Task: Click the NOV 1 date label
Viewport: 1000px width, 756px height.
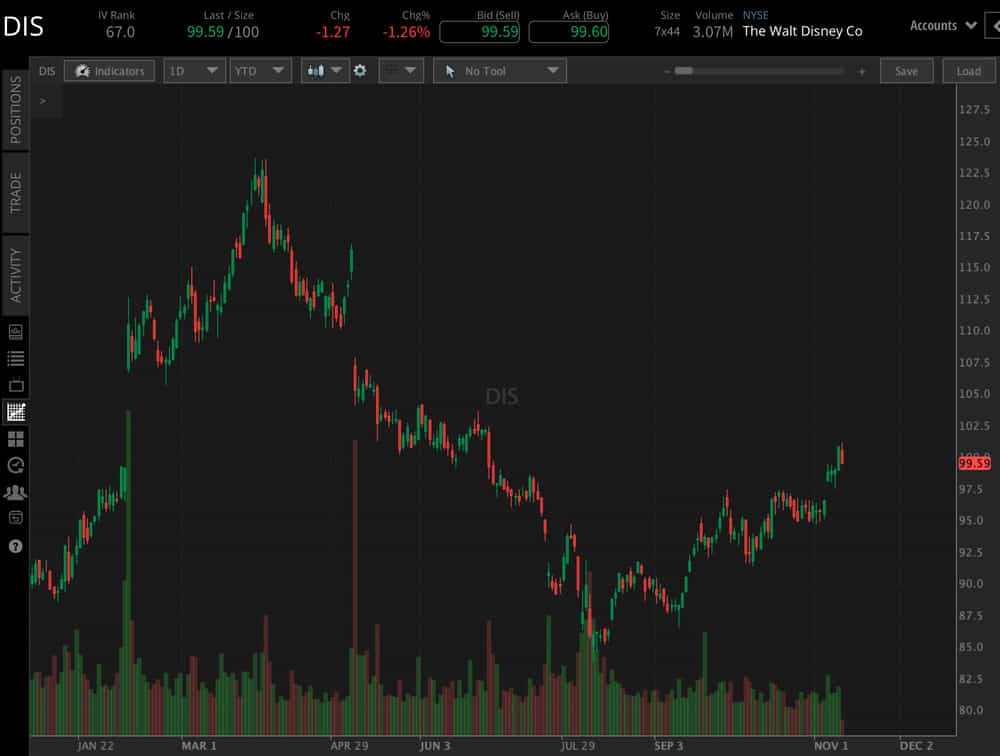Action: click(x=831, y=746)
